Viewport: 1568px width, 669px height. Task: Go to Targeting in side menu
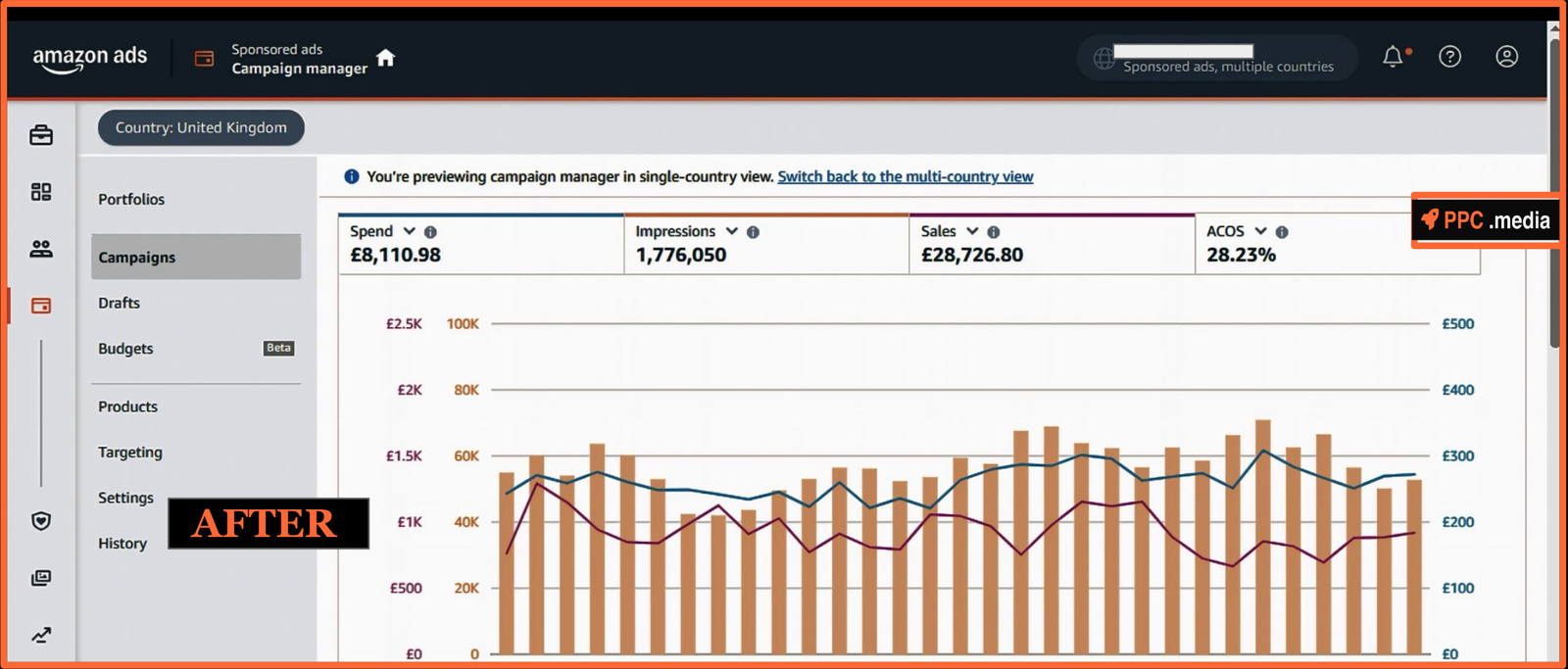(x=130, y=453)
